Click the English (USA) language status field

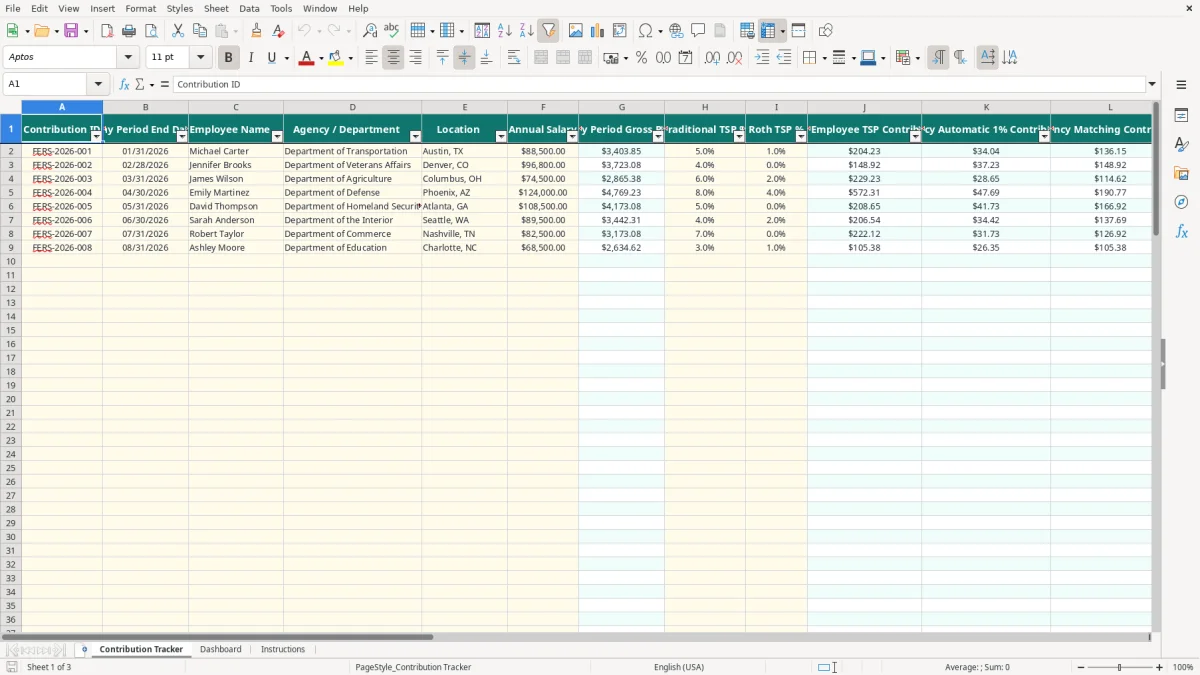(x=679, y=667)
